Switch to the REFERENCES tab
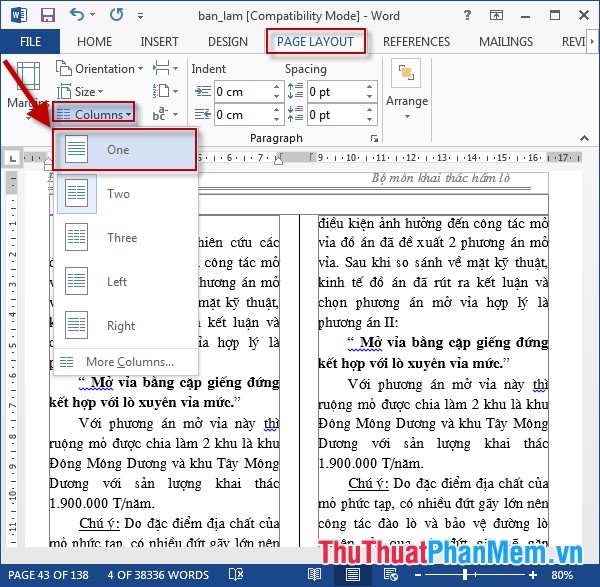Image resolution: width=600 pixels, height=587 pixels. 416,41
